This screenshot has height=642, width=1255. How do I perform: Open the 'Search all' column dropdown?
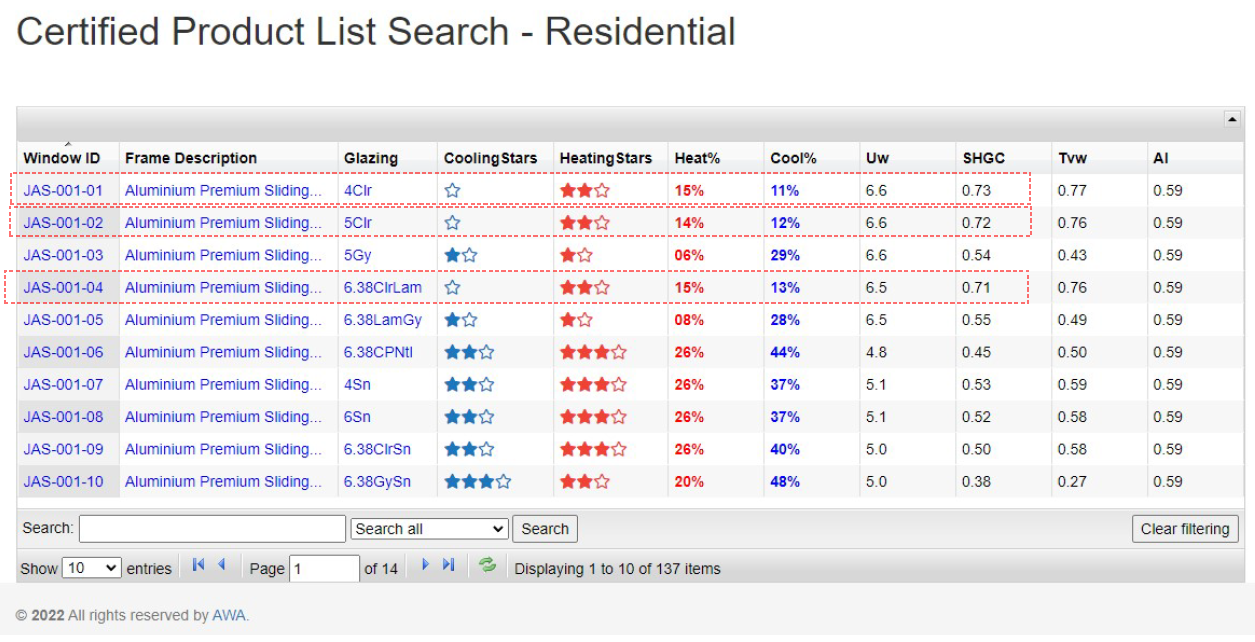(429, 529)
